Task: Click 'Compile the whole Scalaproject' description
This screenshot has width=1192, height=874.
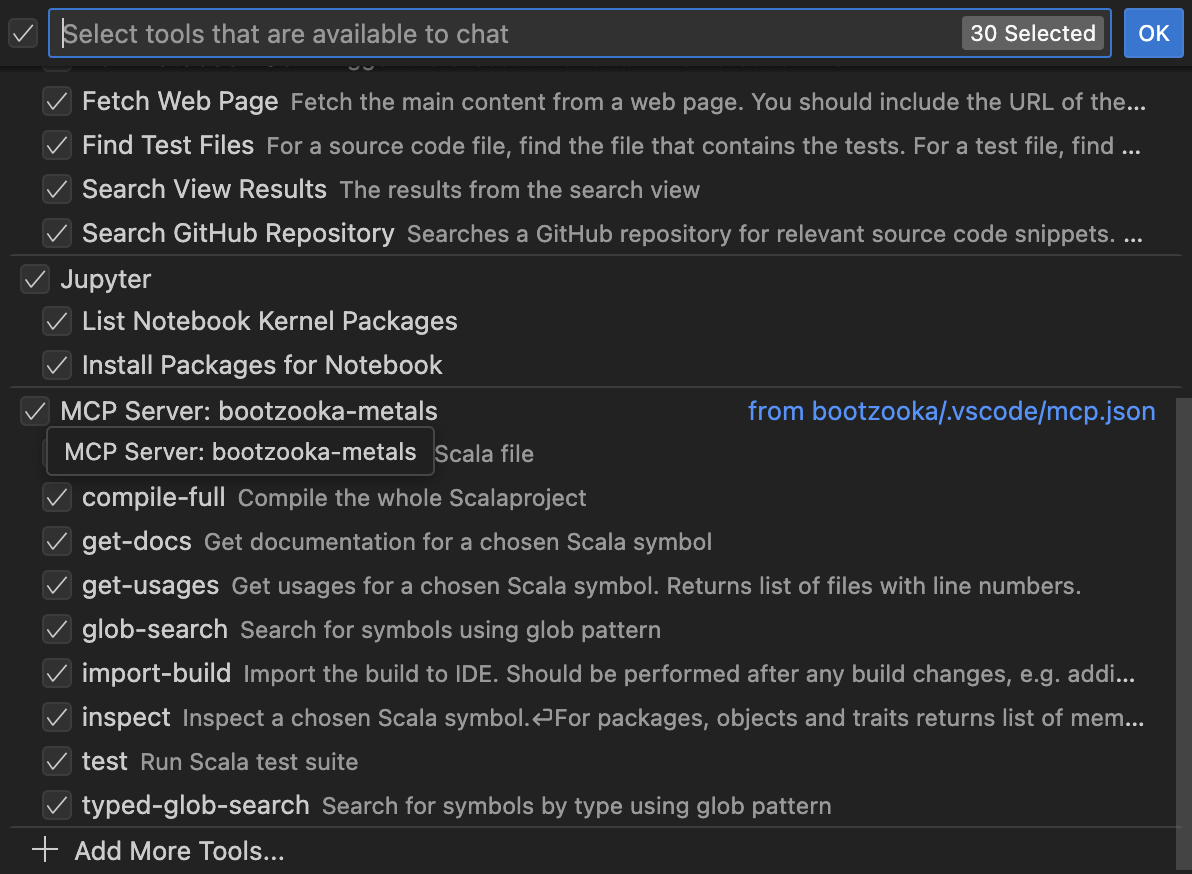Action: pyautogui.click(x=412, y=499)
